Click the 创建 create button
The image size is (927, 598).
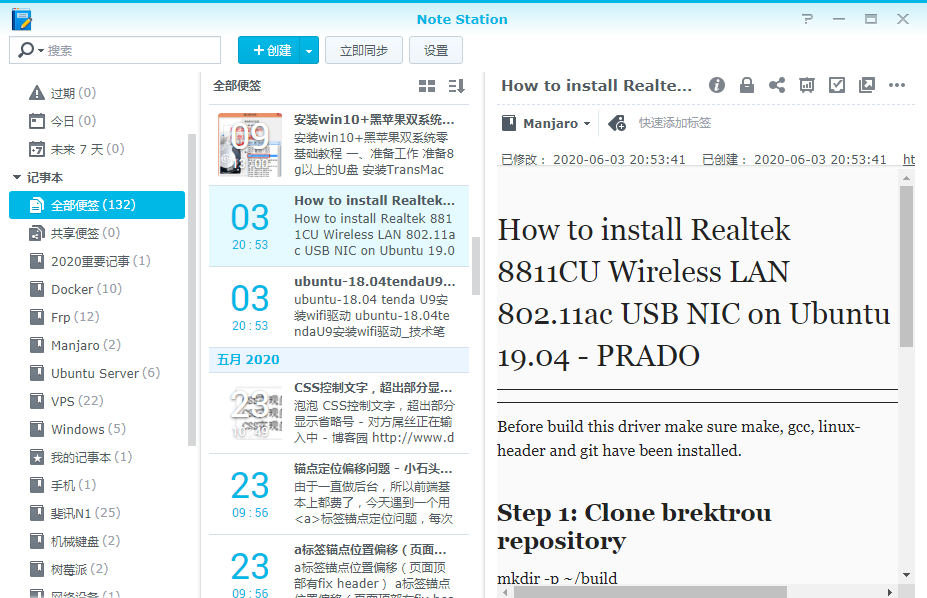pos(270,50)
